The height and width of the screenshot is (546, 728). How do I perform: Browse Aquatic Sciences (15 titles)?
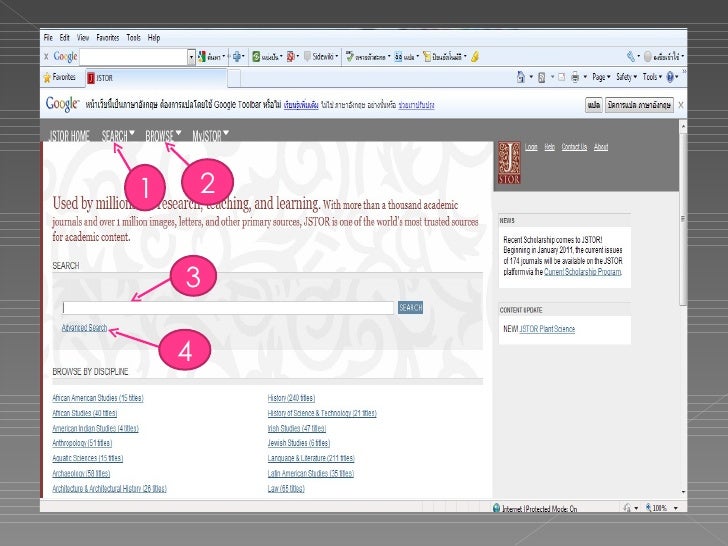[x=87, y=458]
